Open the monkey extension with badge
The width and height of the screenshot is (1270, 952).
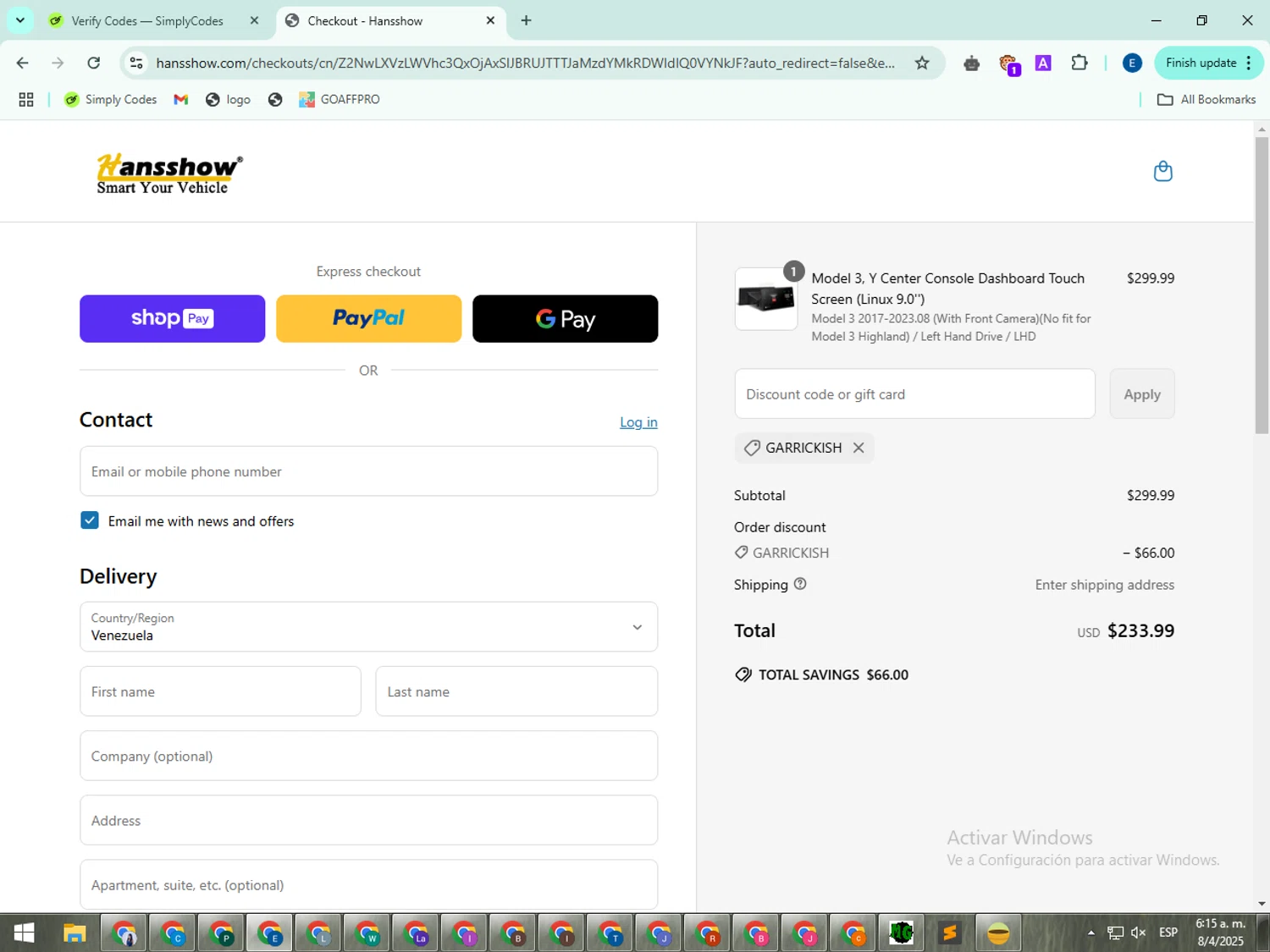click(x=1008, y=63)
